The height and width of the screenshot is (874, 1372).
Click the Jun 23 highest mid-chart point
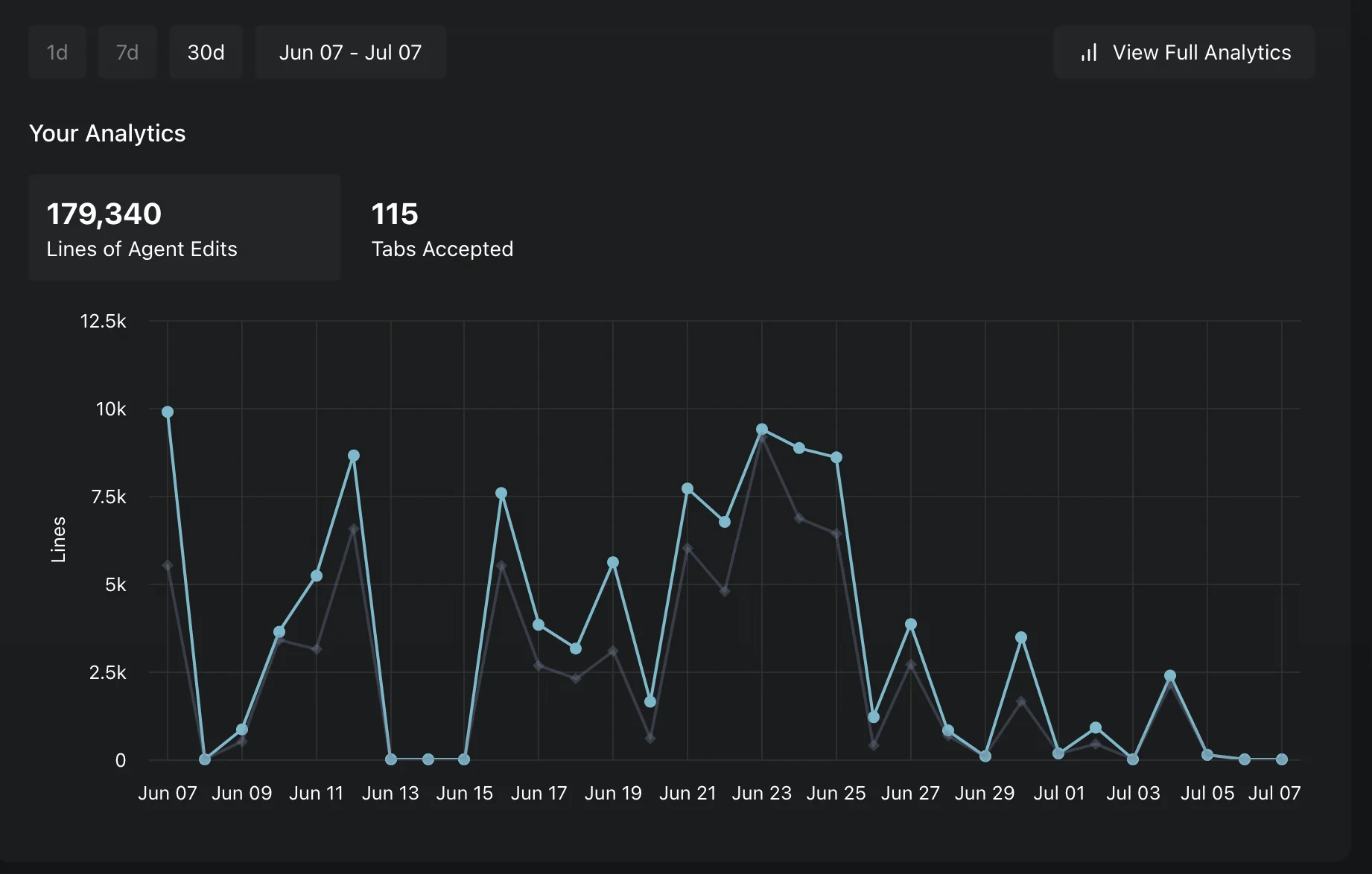[762, 430]
